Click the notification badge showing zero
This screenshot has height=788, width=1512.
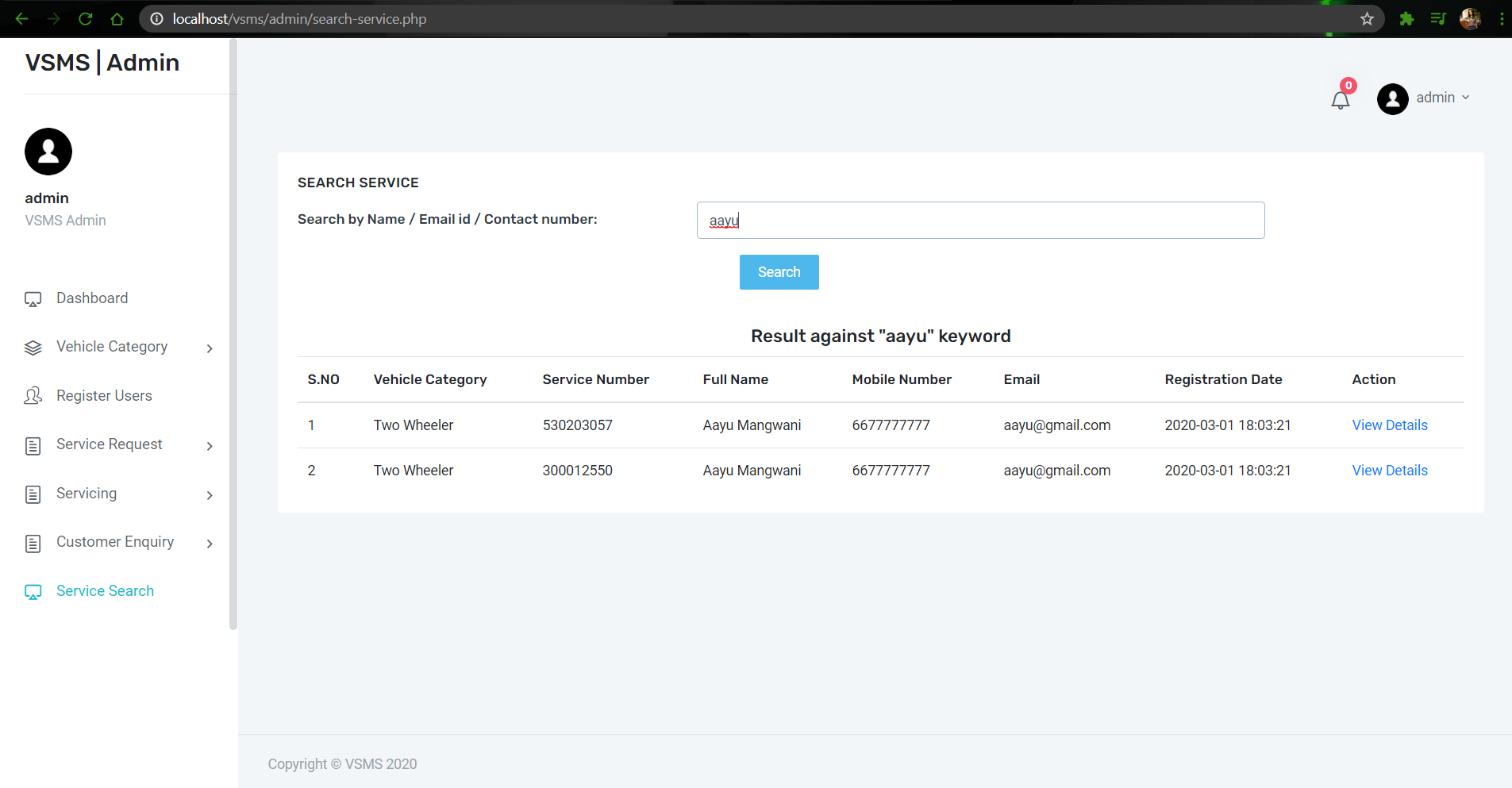[1347, 85]
